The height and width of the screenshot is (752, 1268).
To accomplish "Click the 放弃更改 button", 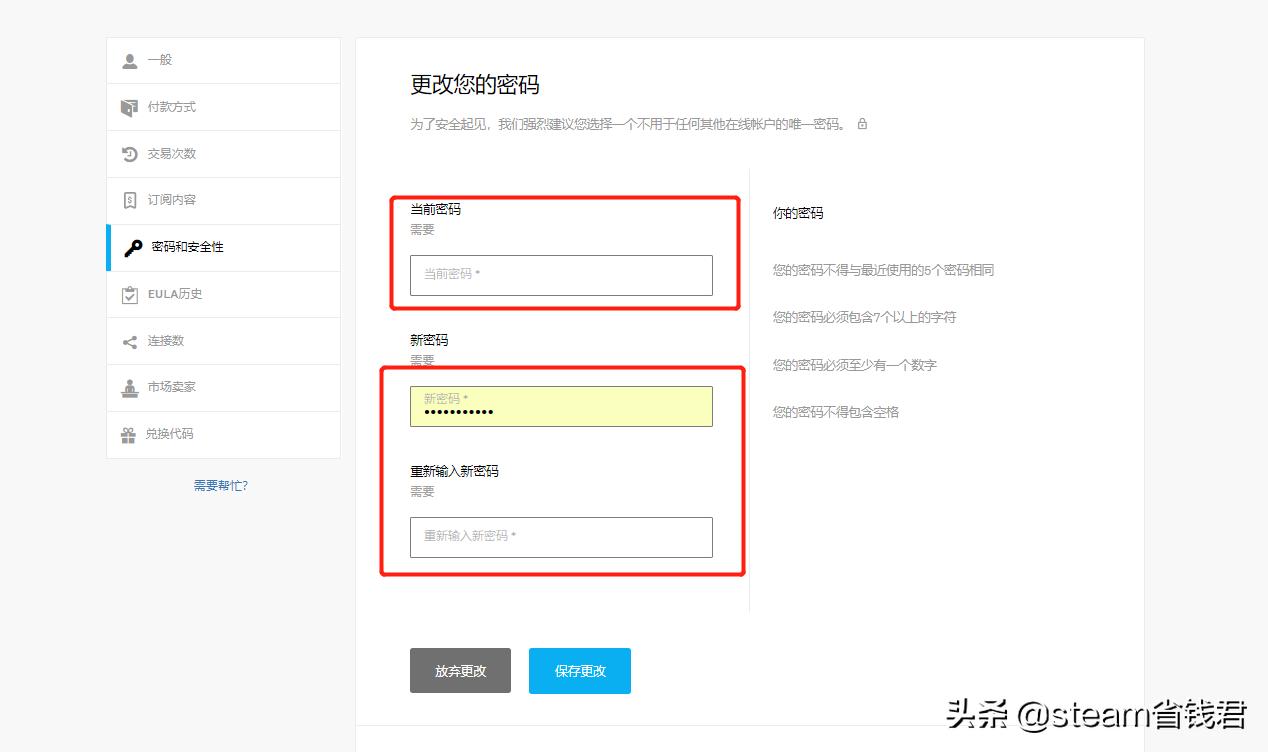I will tap(460, 670).
